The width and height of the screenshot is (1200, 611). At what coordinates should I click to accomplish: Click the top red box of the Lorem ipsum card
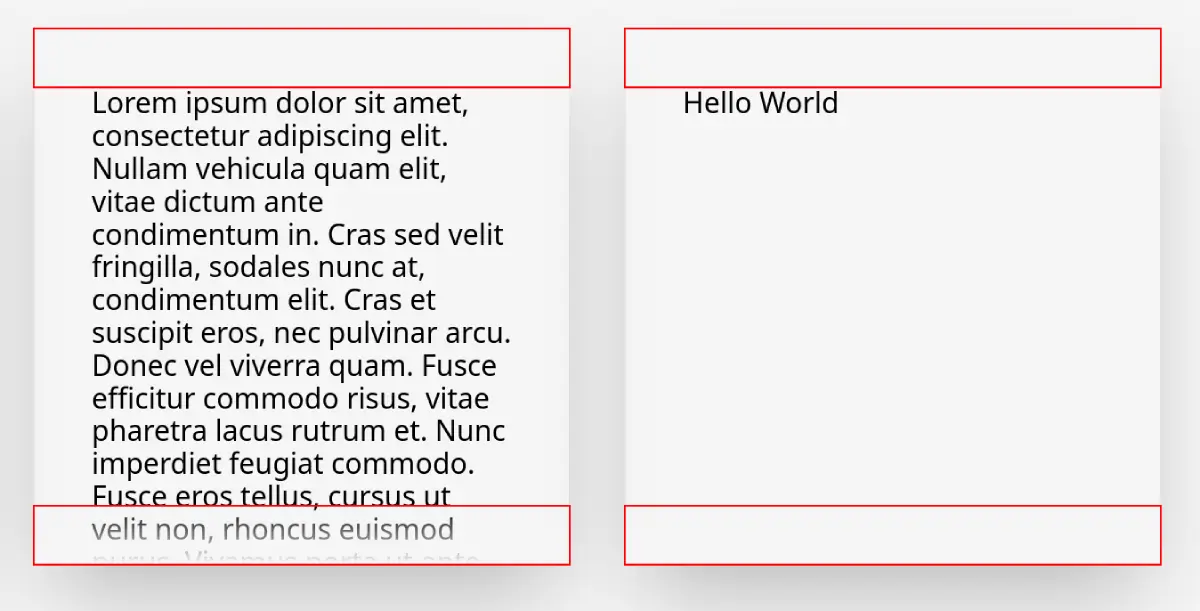click(x=301, y=58)
